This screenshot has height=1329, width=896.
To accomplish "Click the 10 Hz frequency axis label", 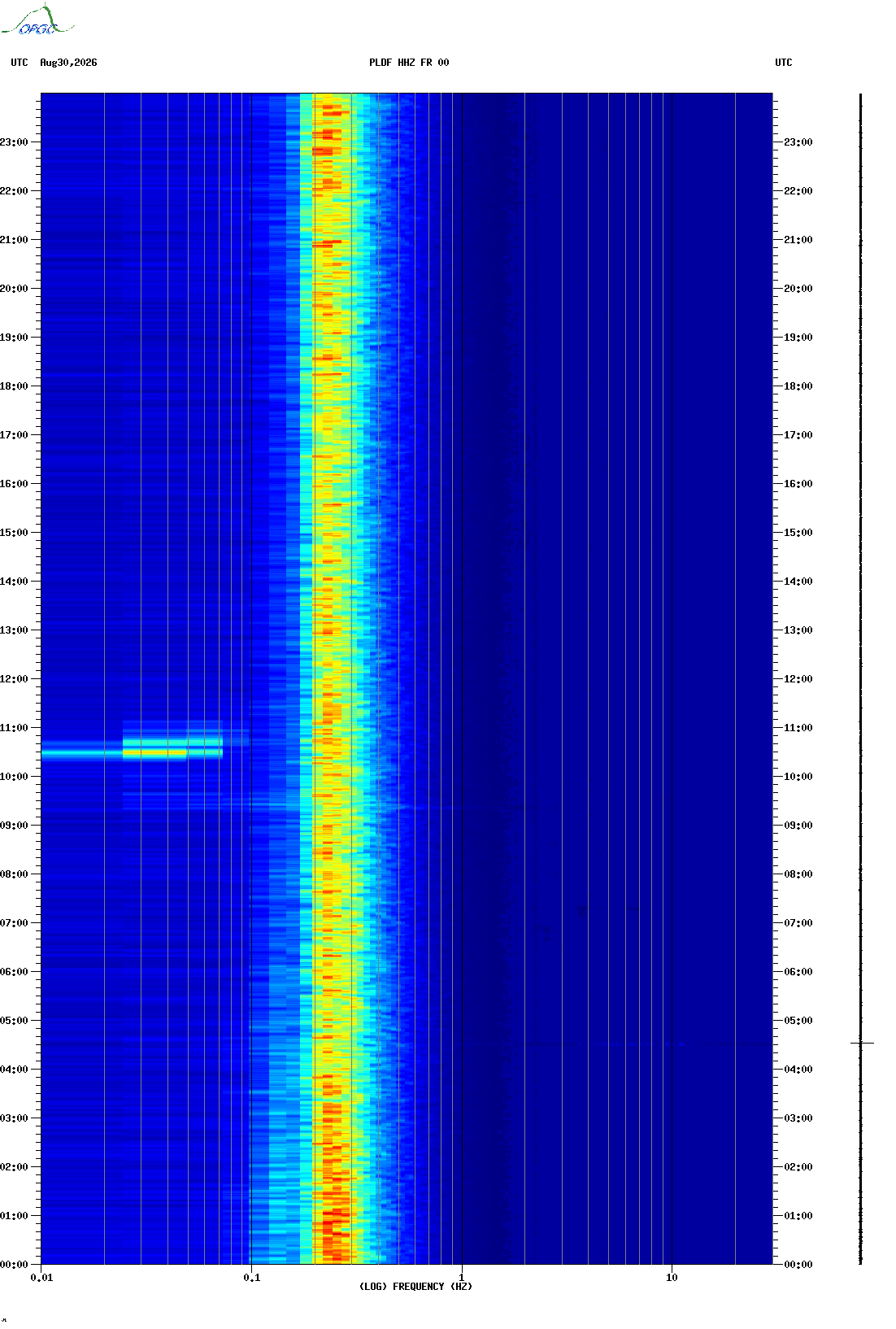I will click(672, 1278).
